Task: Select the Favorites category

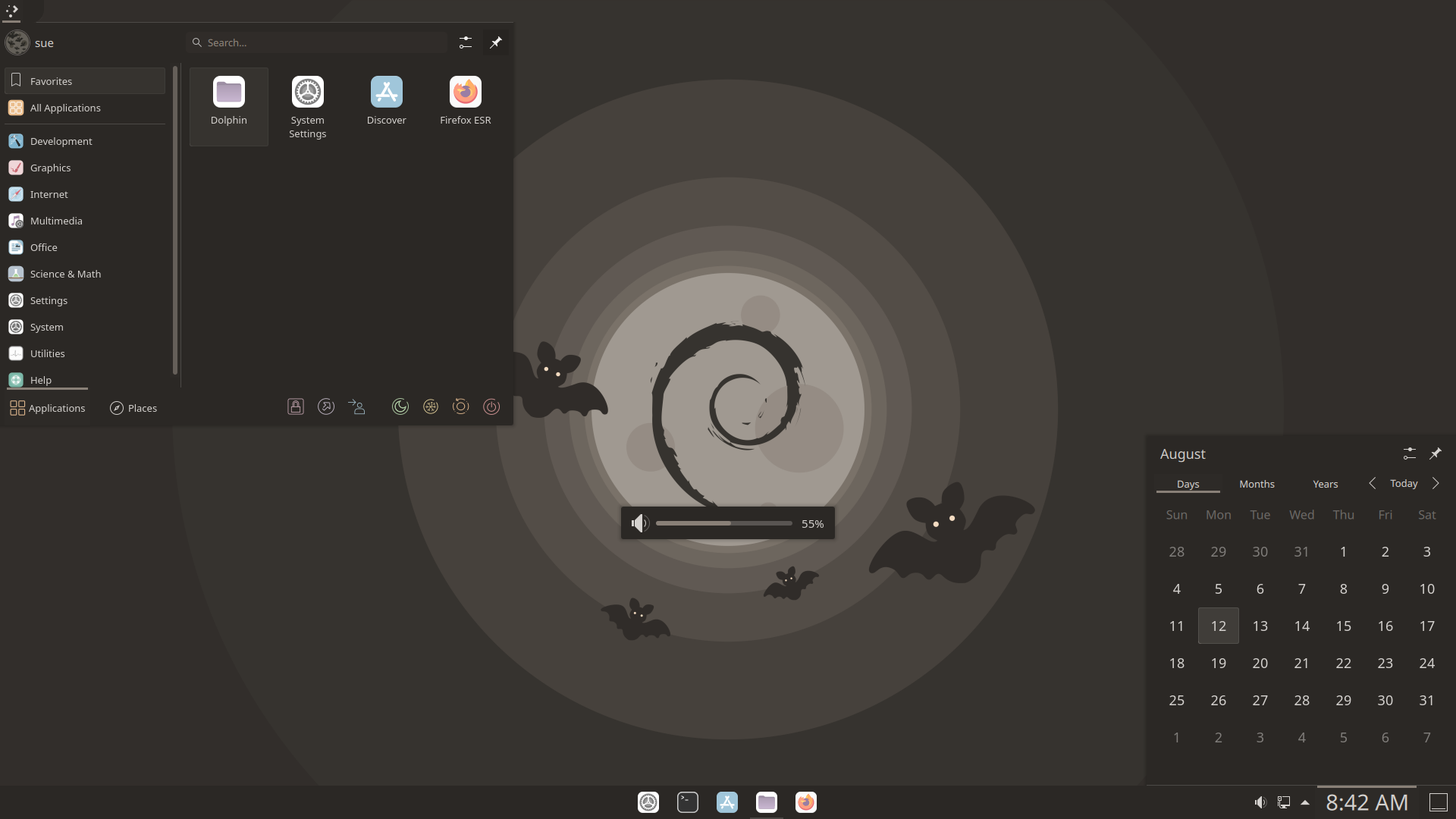Action: click(85, 81)
